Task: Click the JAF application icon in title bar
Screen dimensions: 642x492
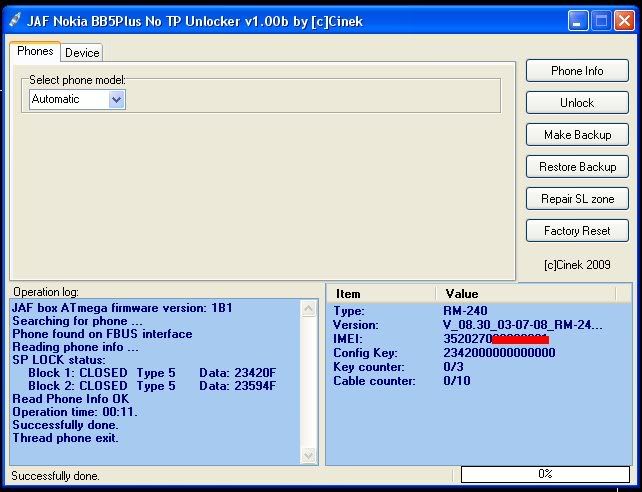Action: [x=15, y=20]
